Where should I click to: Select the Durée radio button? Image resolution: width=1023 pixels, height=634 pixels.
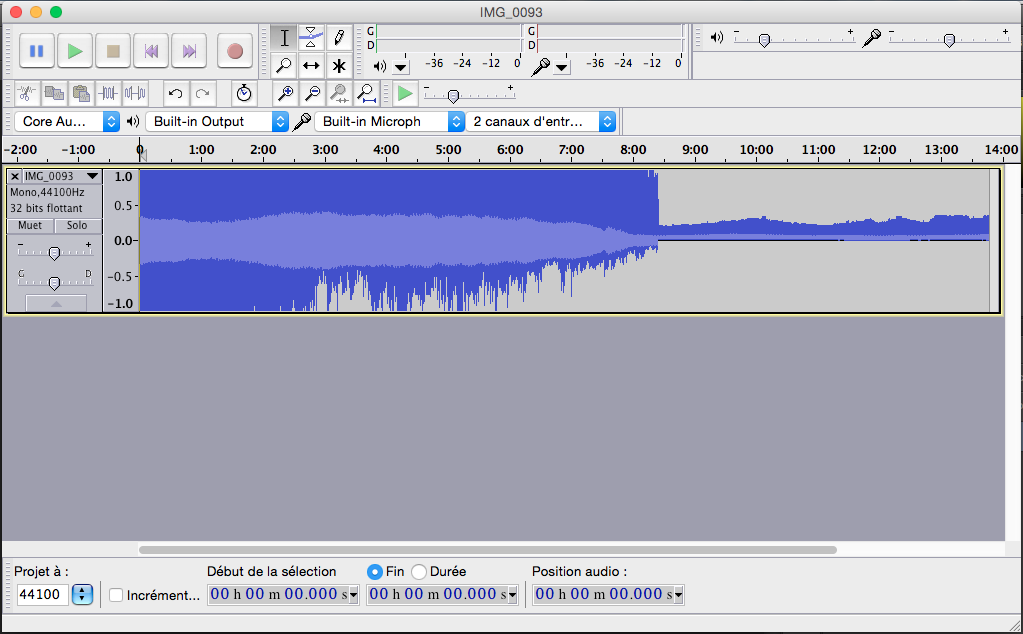(420, 572)
